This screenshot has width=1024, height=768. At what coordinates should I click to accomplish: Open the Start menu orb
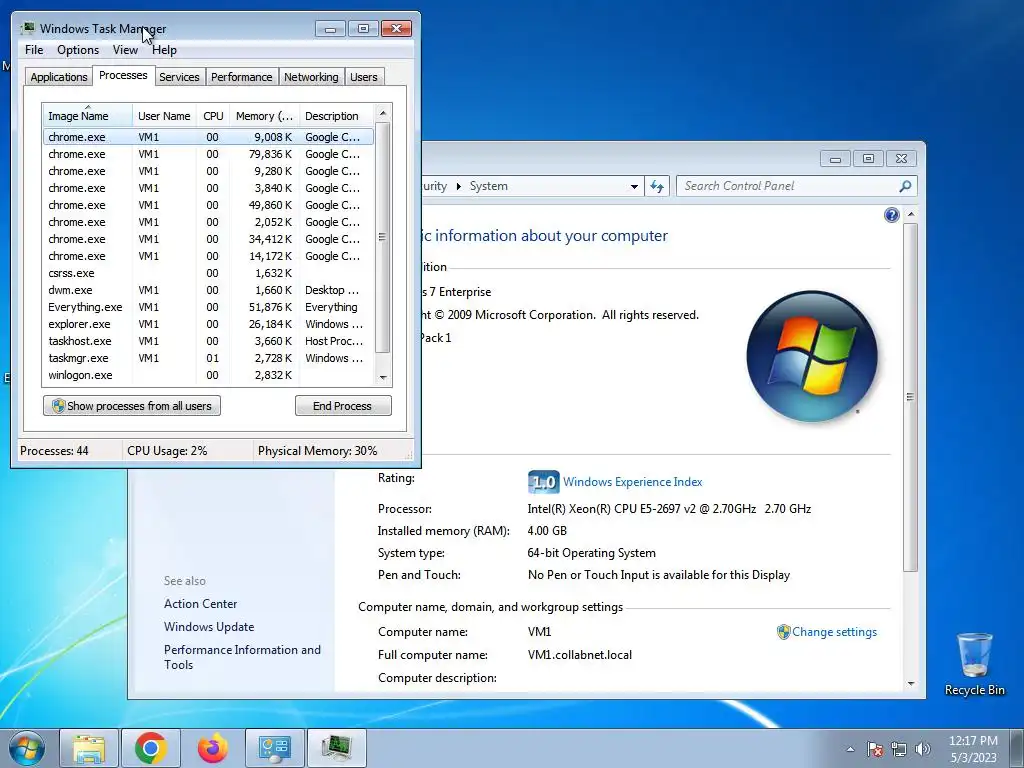27,748
